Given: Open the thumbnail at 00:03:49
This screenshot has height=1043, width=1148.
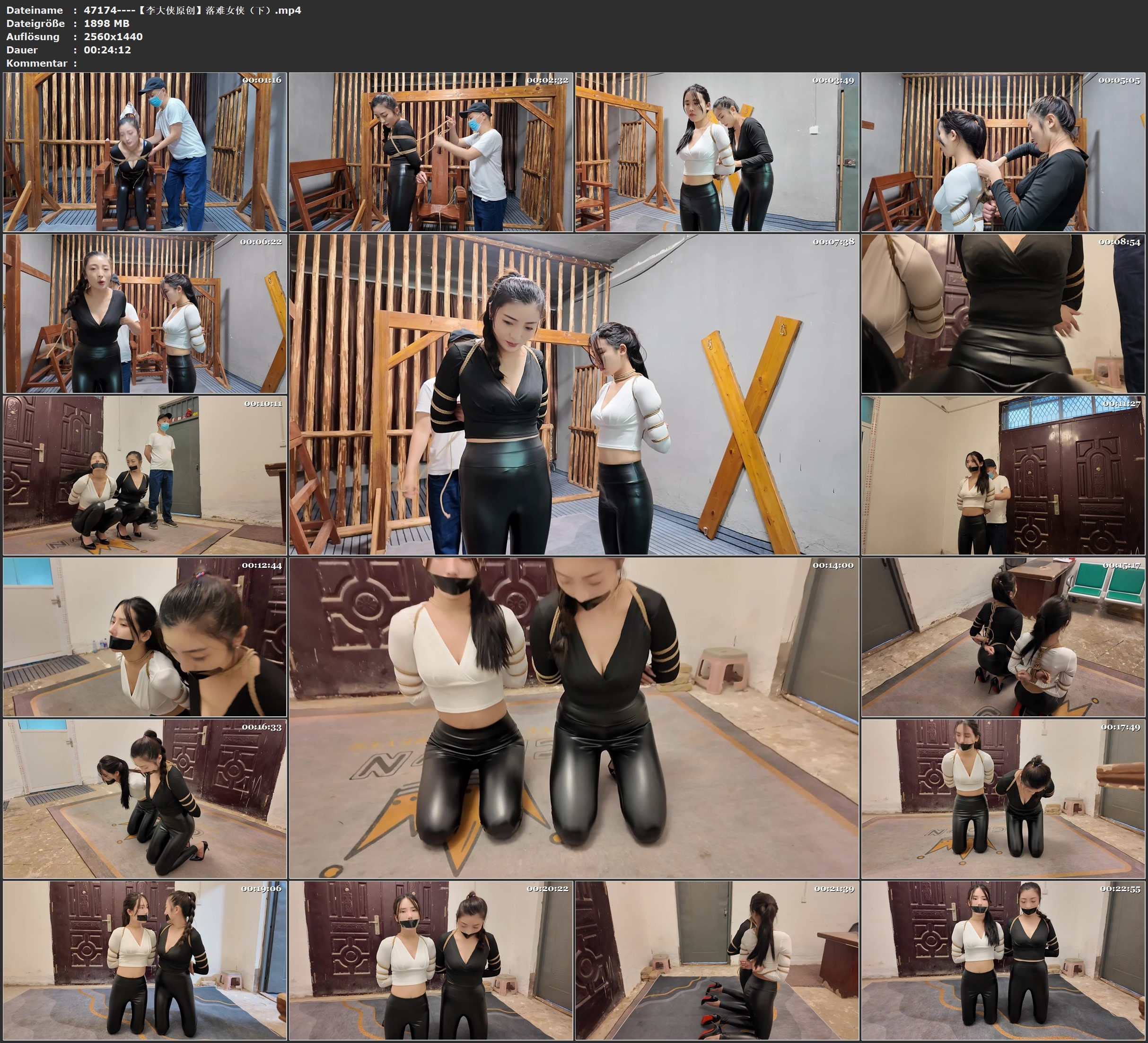Looking at the screenshot, I should pos(716,151).
